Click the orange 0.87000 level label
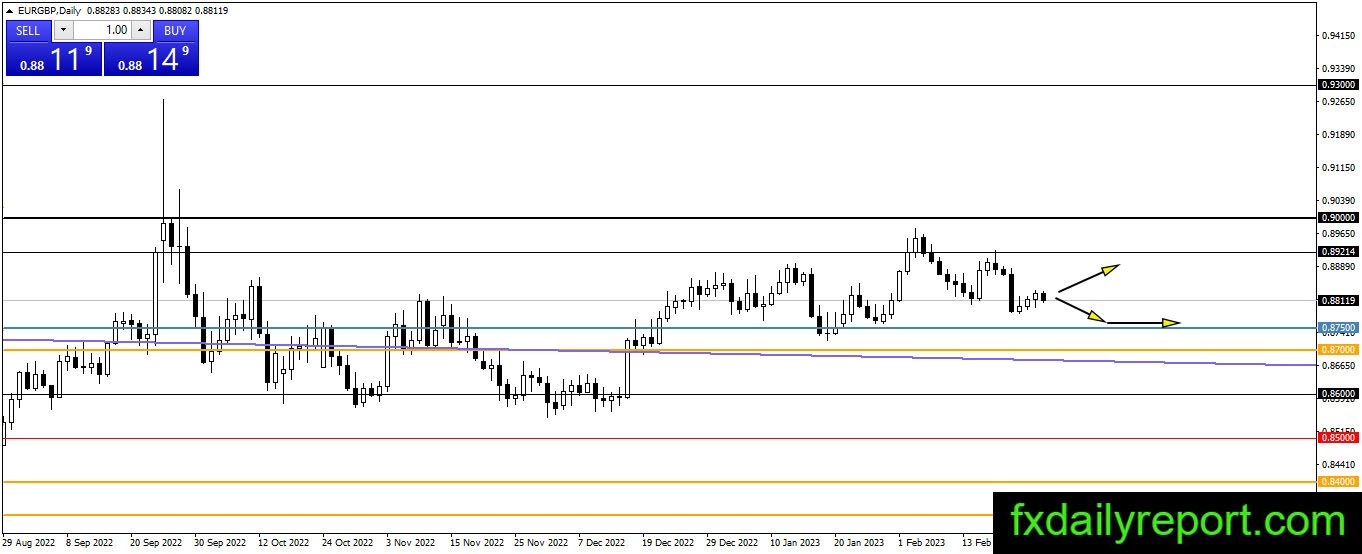The height and width of the screenshot is (554, 1362). 1338,349
